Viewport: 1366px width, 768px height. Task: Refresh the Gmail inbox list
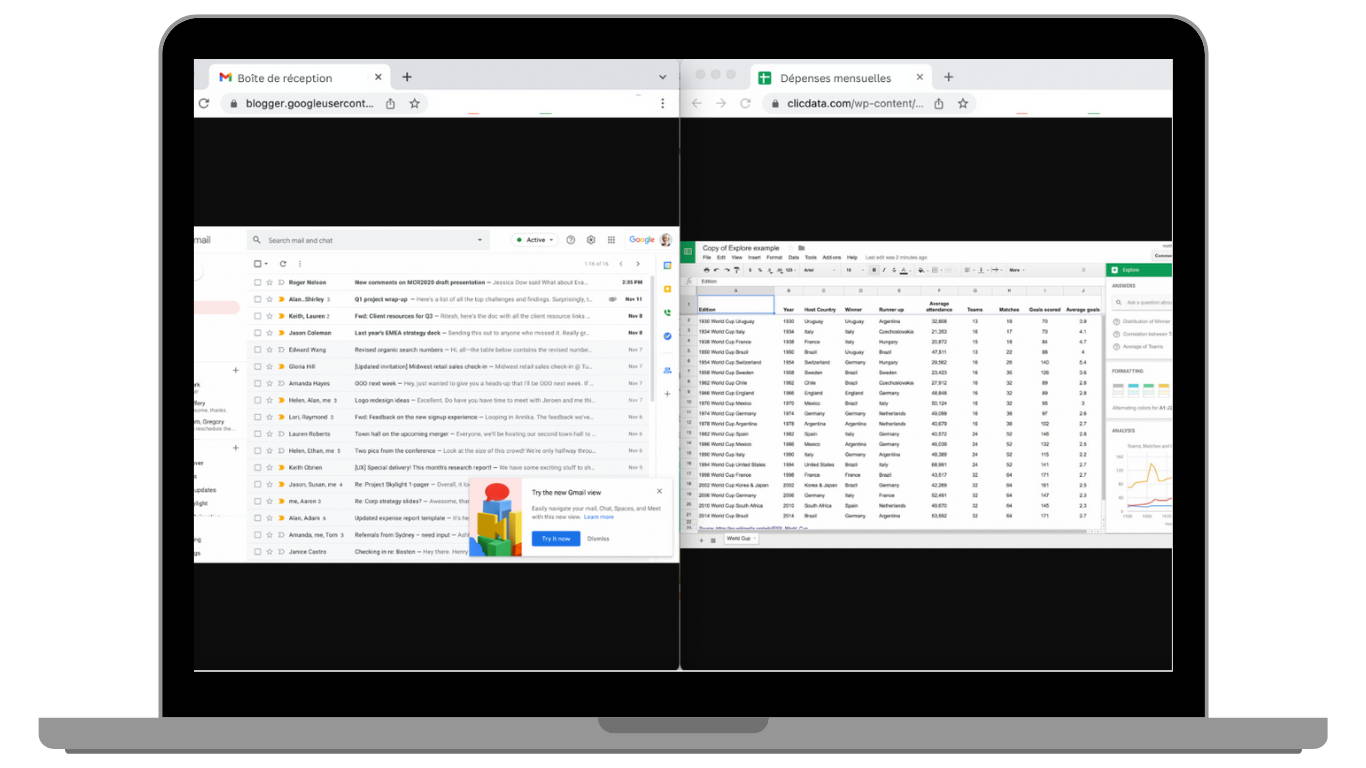(283, 264)
